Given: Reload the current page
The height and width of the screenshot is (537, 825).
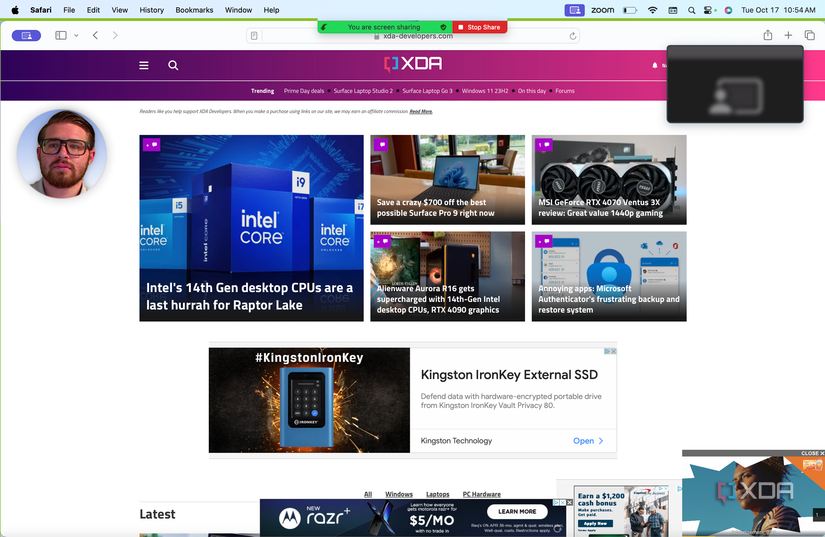Looking at the screenshot, I should pyautogui.click(x=572, y=36).
